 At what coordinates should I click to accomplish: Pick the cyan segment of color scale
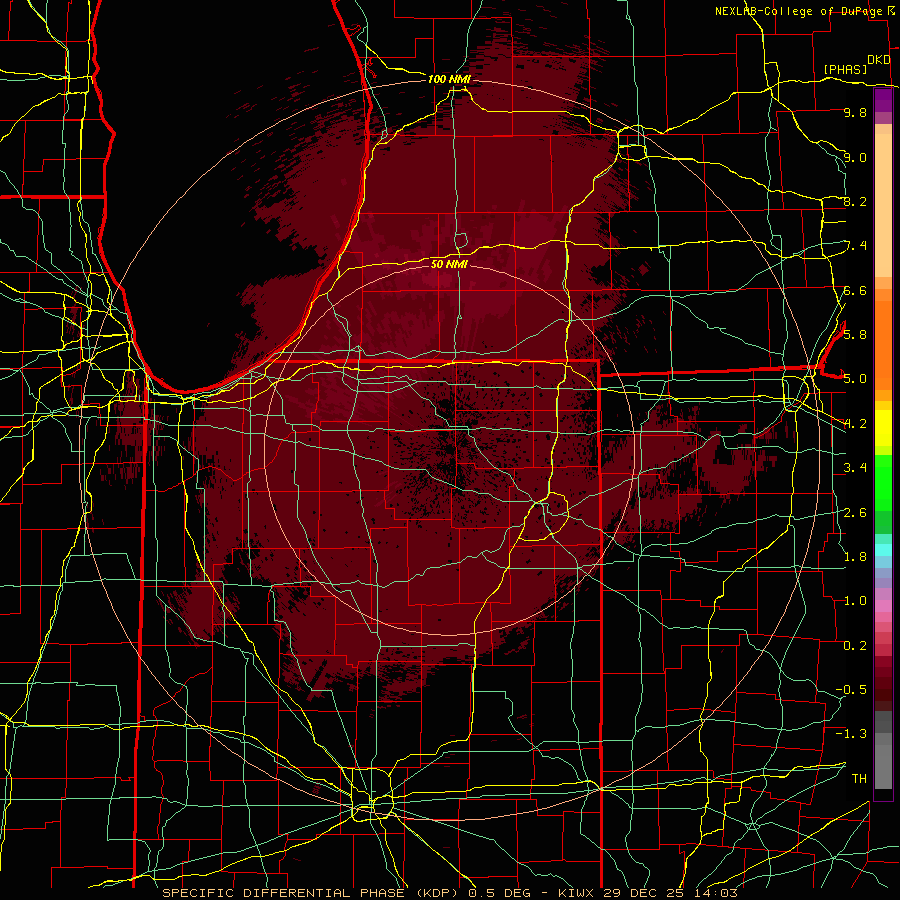pyautogui.click(x=883, y=550)
